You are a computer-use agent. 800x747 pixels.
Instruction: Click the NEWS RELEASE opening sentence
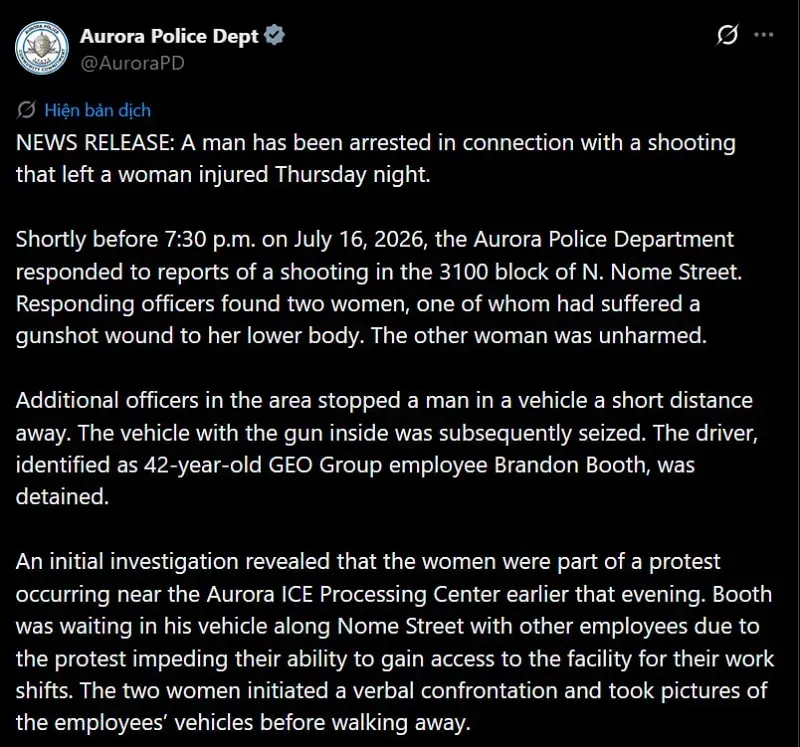click(x=376, y=158)
